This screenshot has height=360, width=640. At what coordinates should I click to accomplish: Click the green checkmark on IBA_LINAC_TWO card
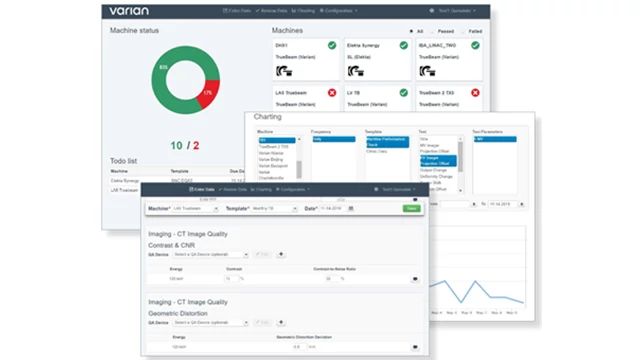point(475,45)
